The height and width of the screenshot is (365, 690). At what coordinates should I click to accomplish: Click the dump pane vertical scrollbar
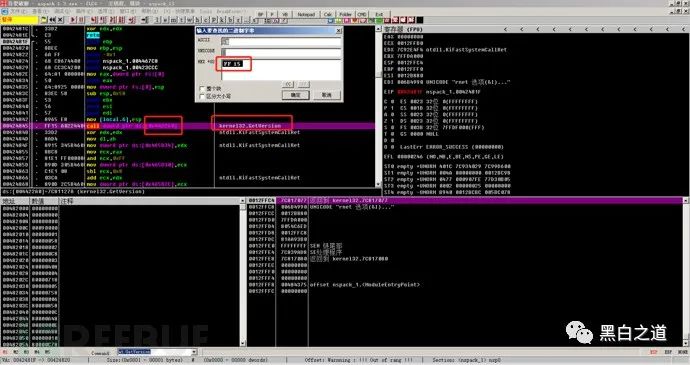(243, 272)
